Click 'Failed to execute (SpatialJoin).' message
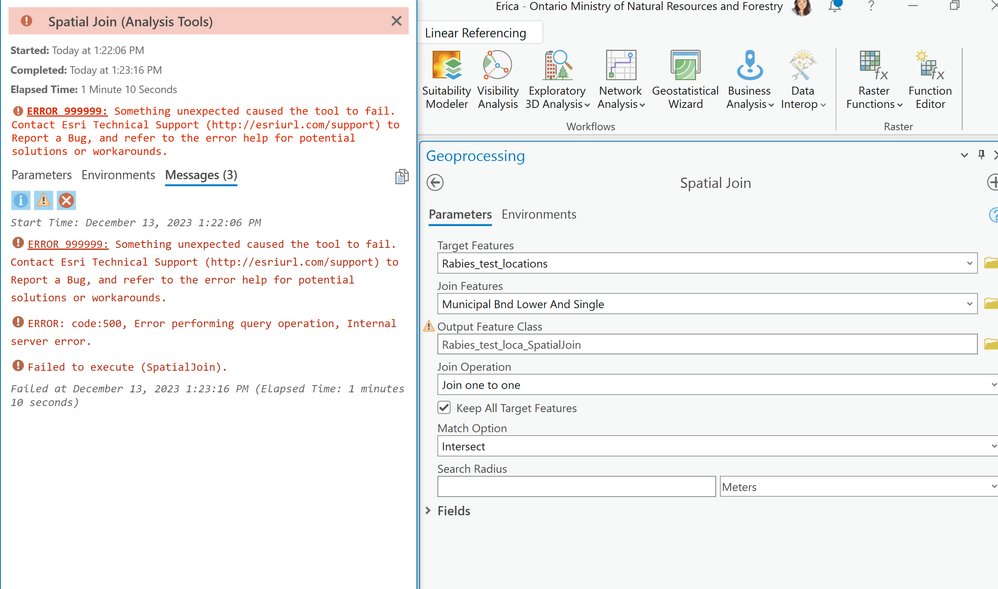Screen dimensions: 998x589 coord(127,367)
